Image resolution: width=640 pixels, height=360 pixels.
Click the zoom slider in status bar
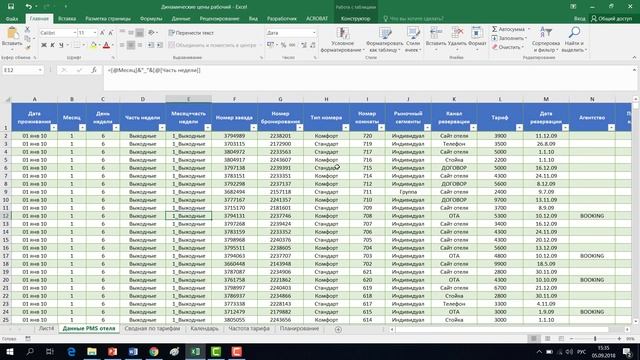(x=595, y=339)
